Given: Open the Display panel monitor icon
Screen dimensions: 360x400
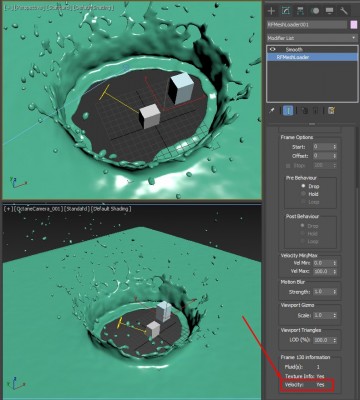Looking at the screenshot, I should [329, 11].
